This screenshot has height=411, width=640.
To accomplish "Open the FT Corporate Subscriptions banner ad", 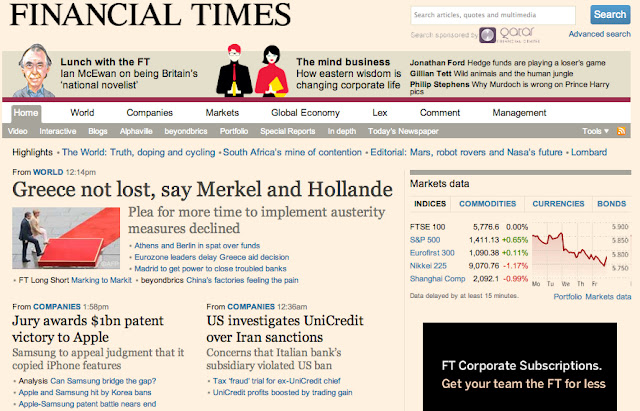I will tap(520, 367).
